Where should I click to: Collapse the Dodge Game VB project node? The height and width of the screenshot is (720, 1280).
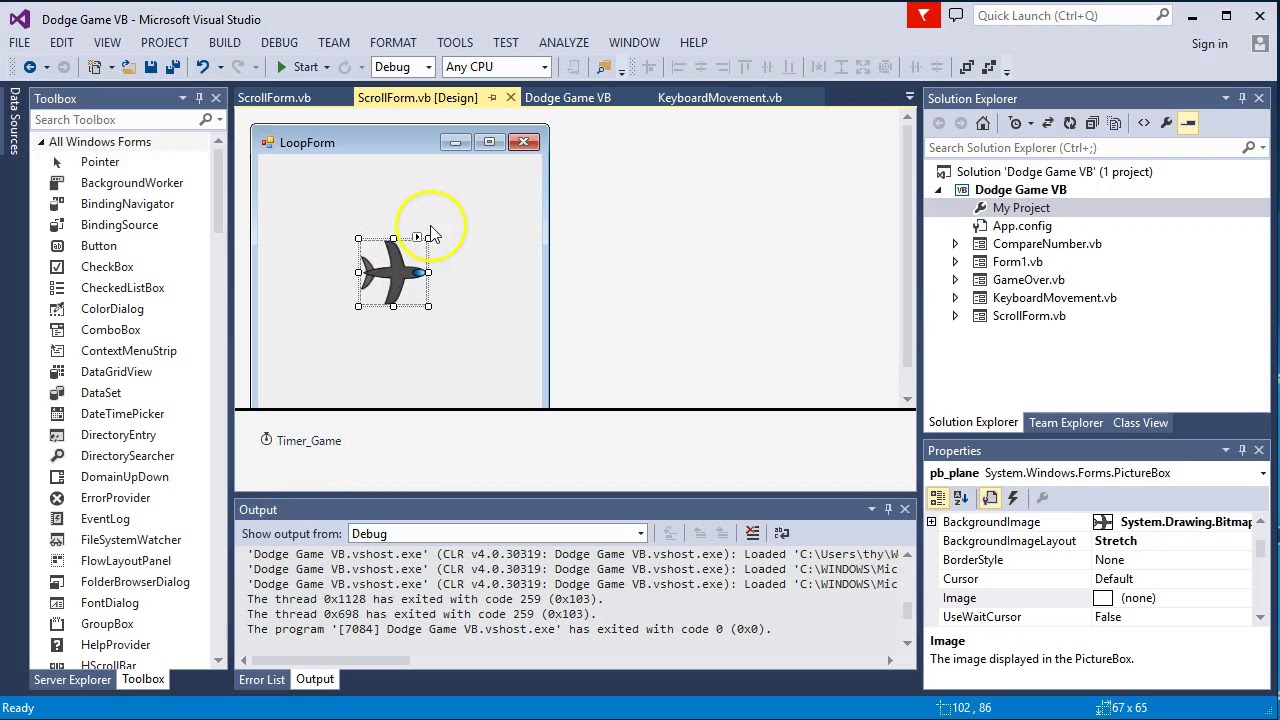(938, 190)
